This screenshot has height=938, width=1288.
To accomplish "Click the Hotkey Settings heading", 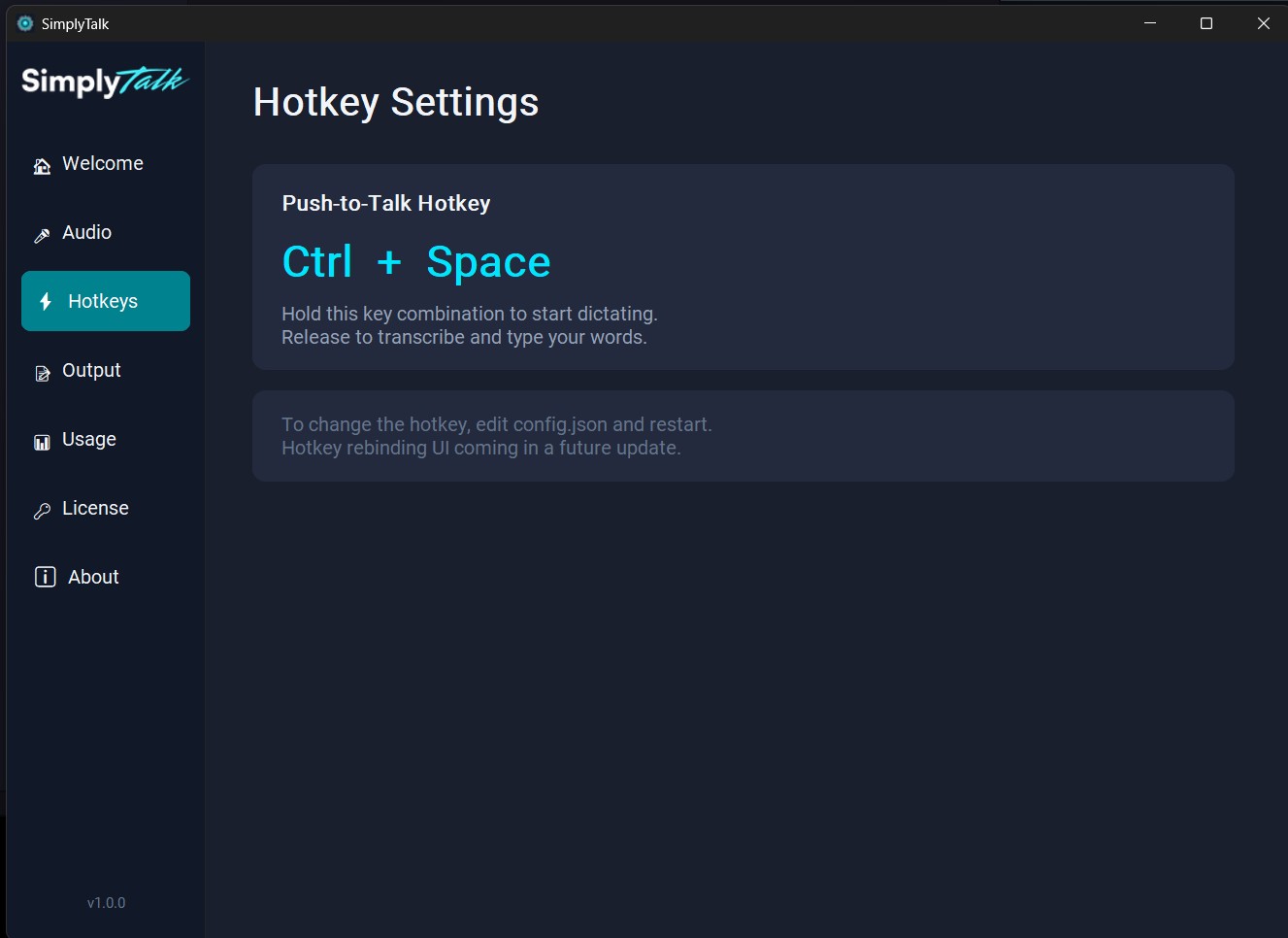I will coord(396,103).
